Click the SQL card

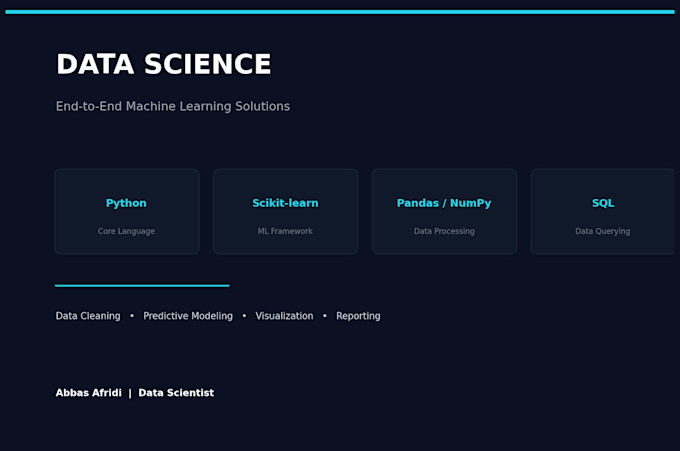click(603, 211)
